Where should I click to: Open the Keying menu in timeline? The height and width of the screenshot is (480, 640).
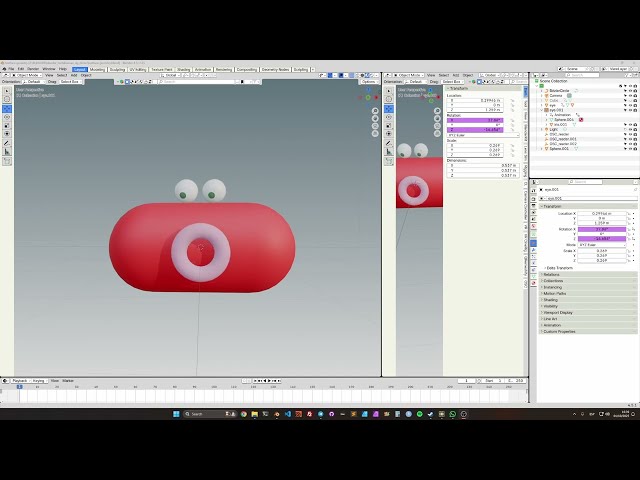(x=39, y=381)
